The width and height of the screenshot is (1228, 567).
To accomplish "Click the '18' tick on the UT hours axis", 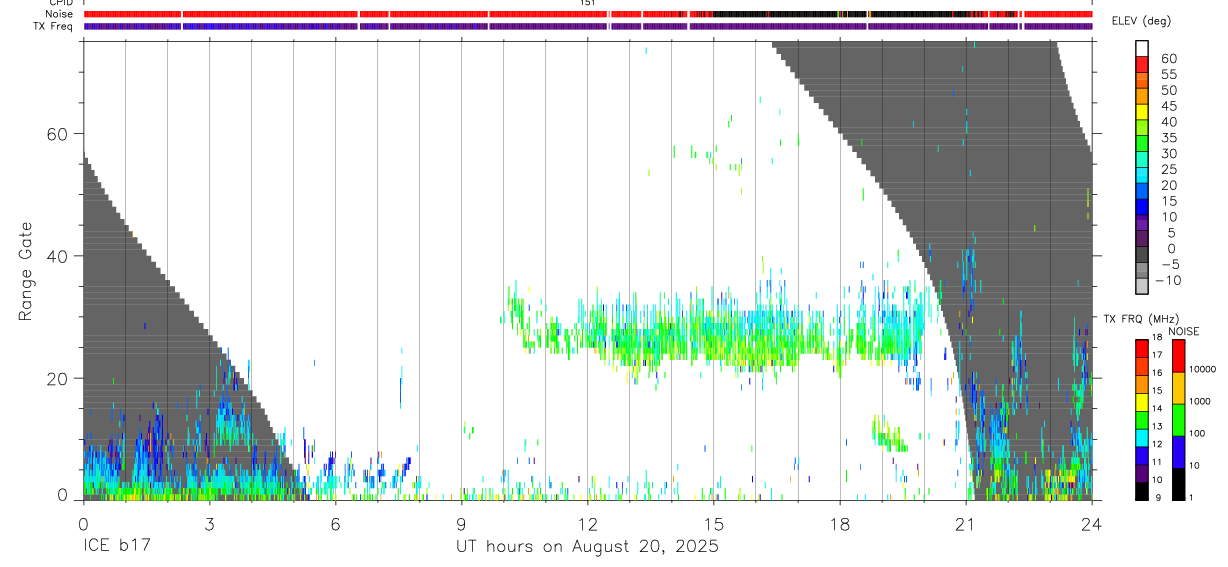I will [839, 523].
